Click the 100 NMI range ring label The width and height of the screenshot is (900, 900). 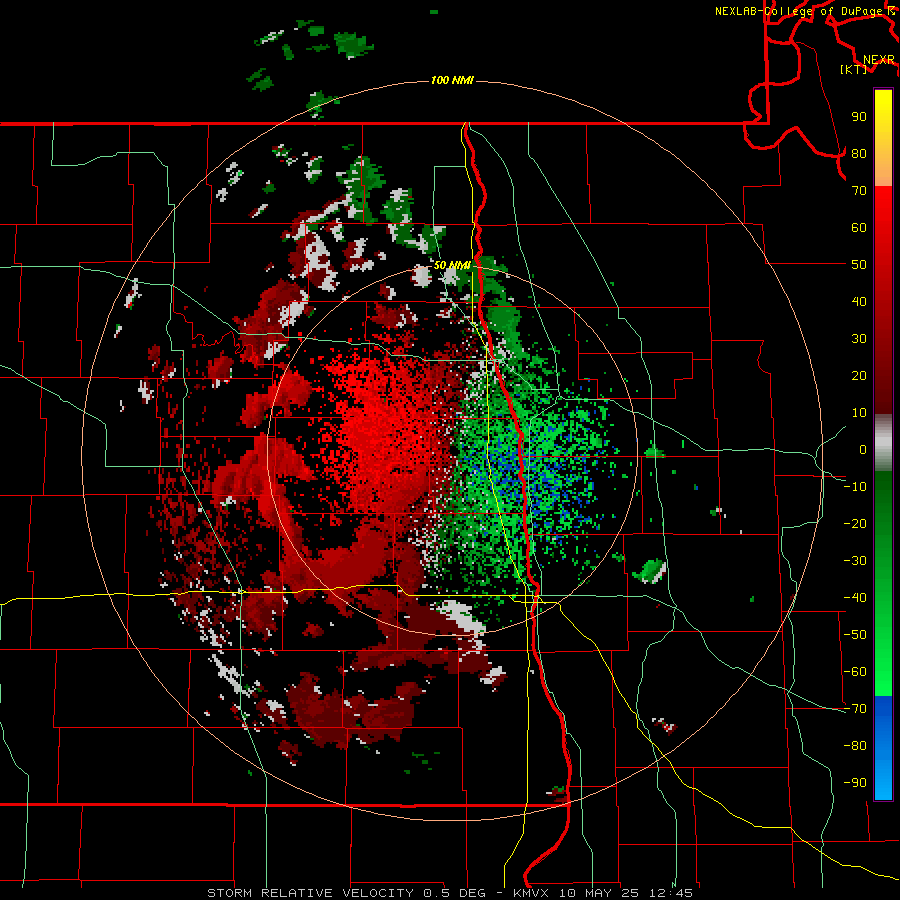coord(452,80)
